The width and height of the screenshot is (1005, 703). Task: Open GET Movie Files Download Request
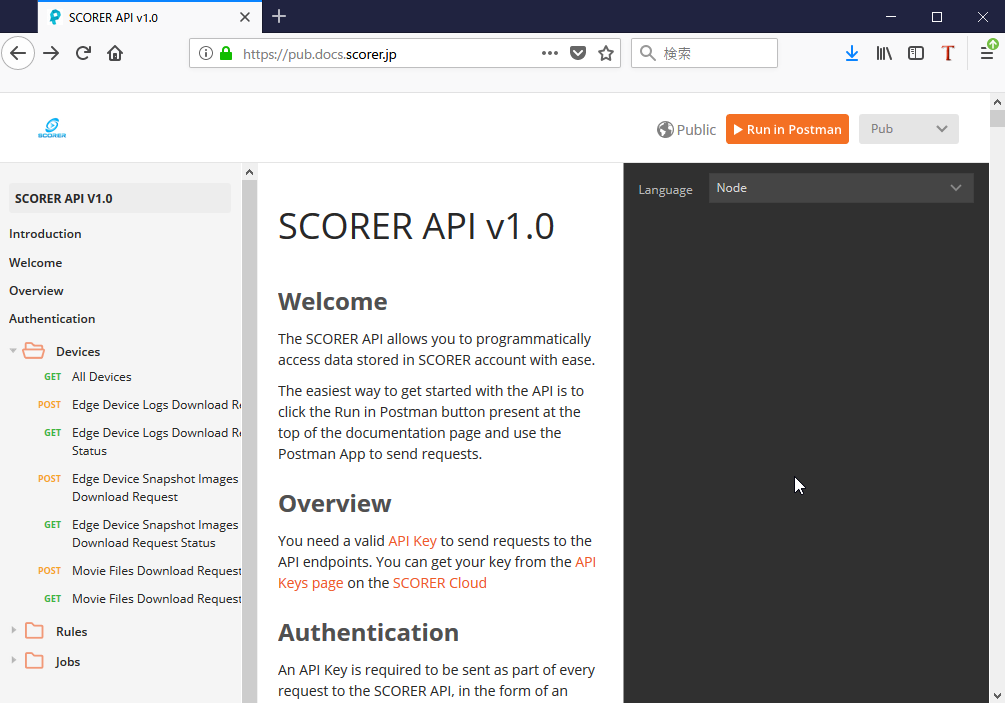point(156,599)
